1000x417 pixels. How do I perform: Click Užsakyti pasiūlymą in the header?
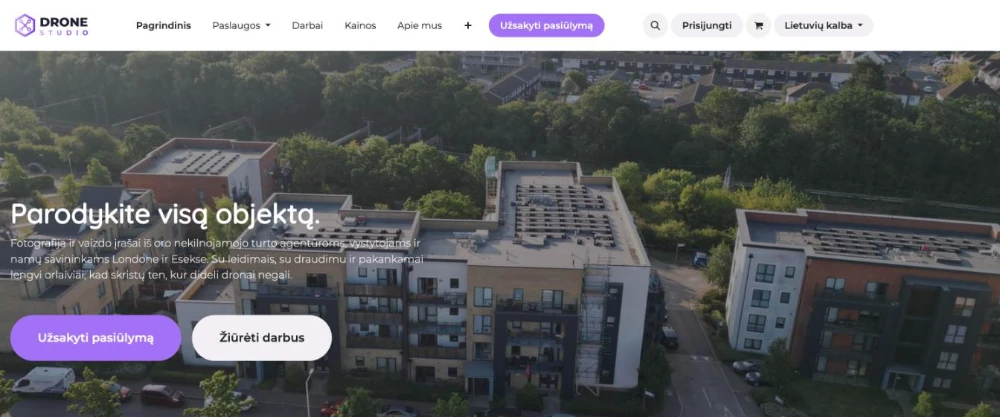click(547, 26)
